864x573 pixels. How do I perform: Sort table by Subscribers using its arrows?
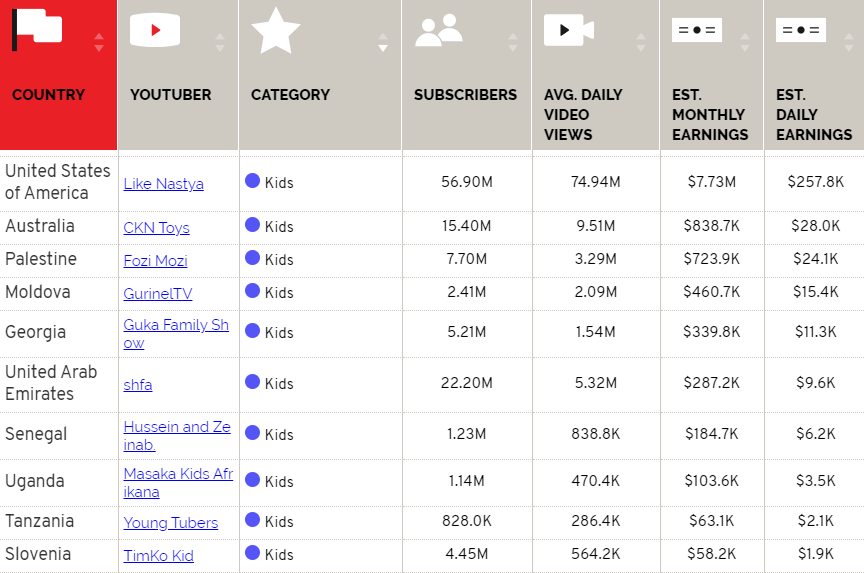click(513, 42)
